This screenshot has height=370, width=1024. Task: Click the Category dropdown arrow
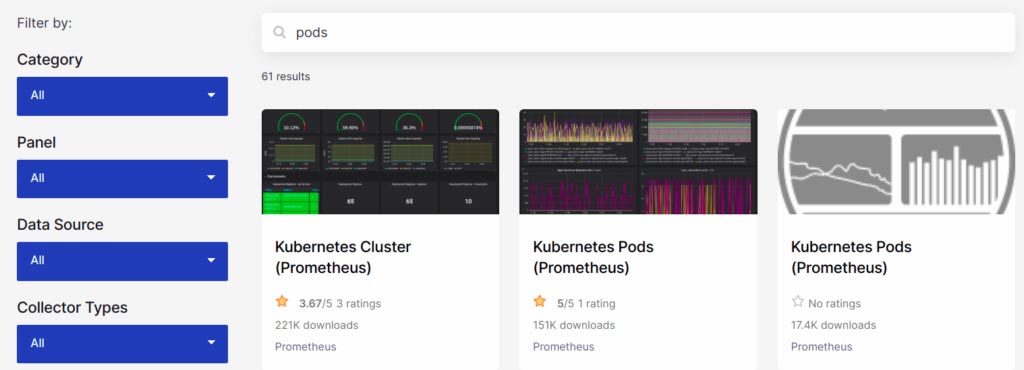click(x=211, y=95)
